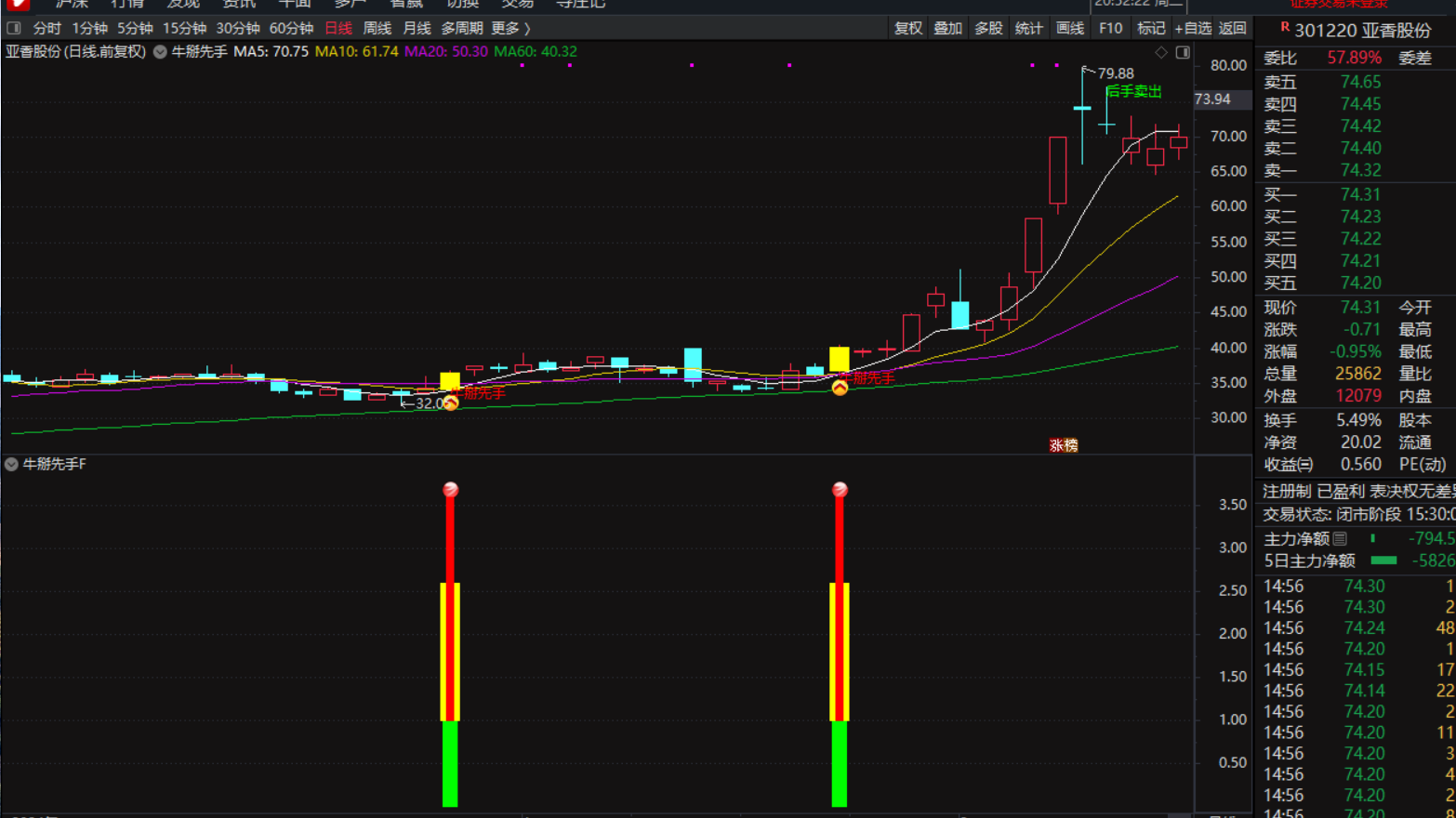
Task: Click the 涨幅 -0.95% value
Action: pos(1355,351)
